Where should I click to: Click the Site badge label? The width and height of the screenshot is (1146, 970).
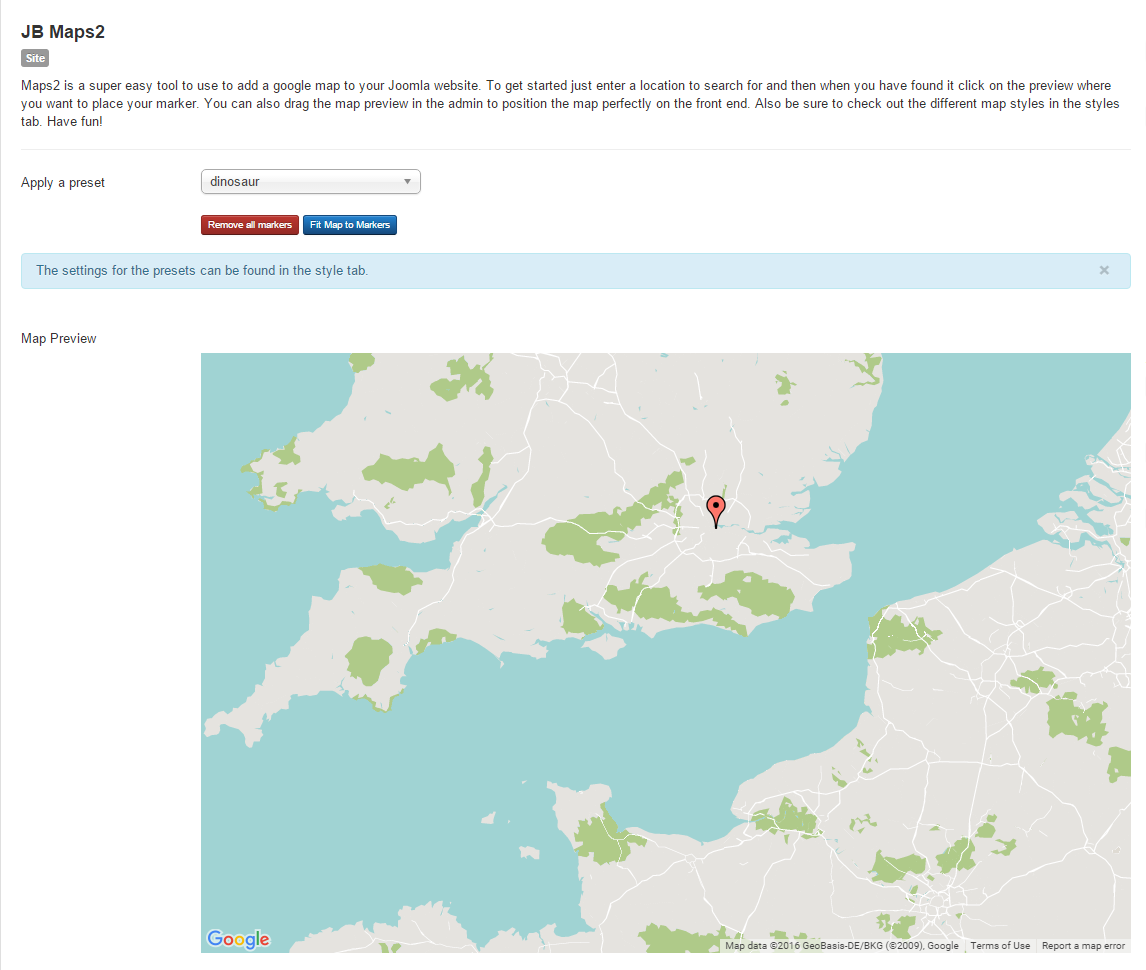pyautogui.click(x=35, y=58)
